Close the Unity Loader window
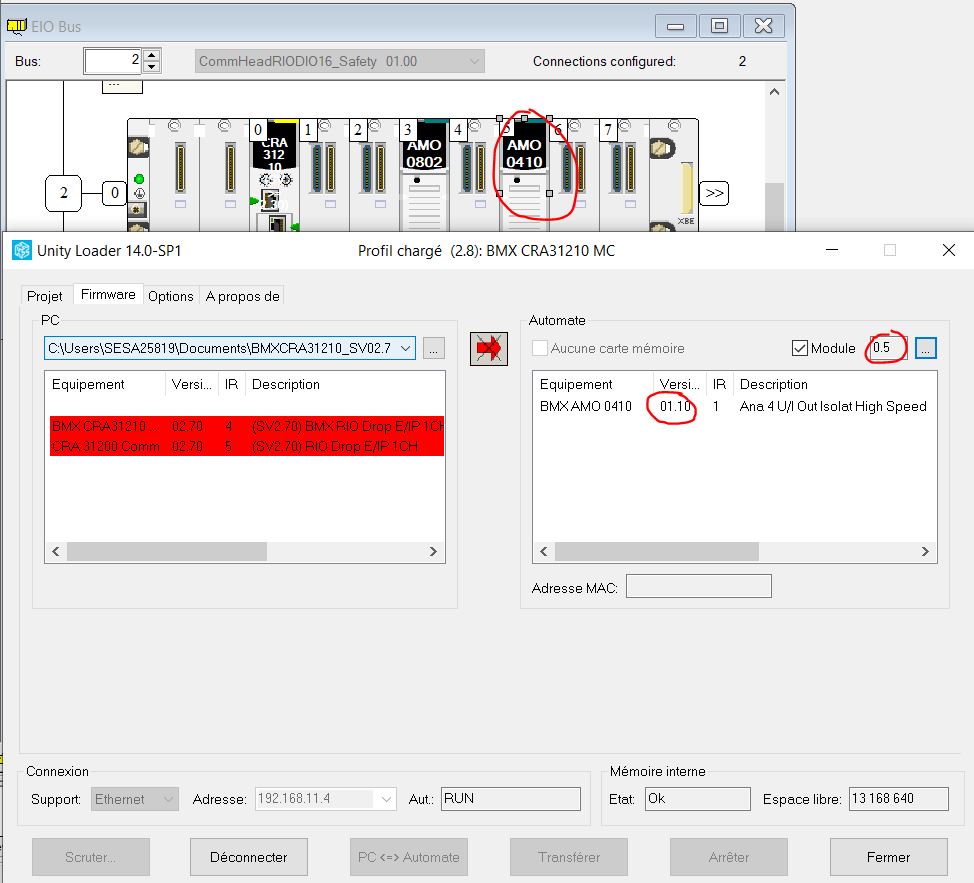Screen dimensions: 974x883 click(x=949, y=250)
